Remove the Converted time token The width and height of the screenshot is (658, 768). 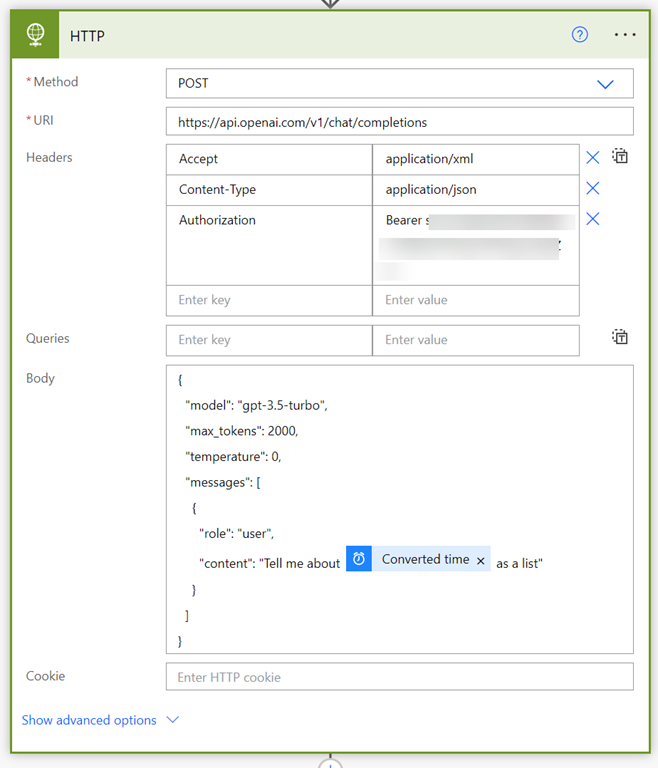click(481, 561)
